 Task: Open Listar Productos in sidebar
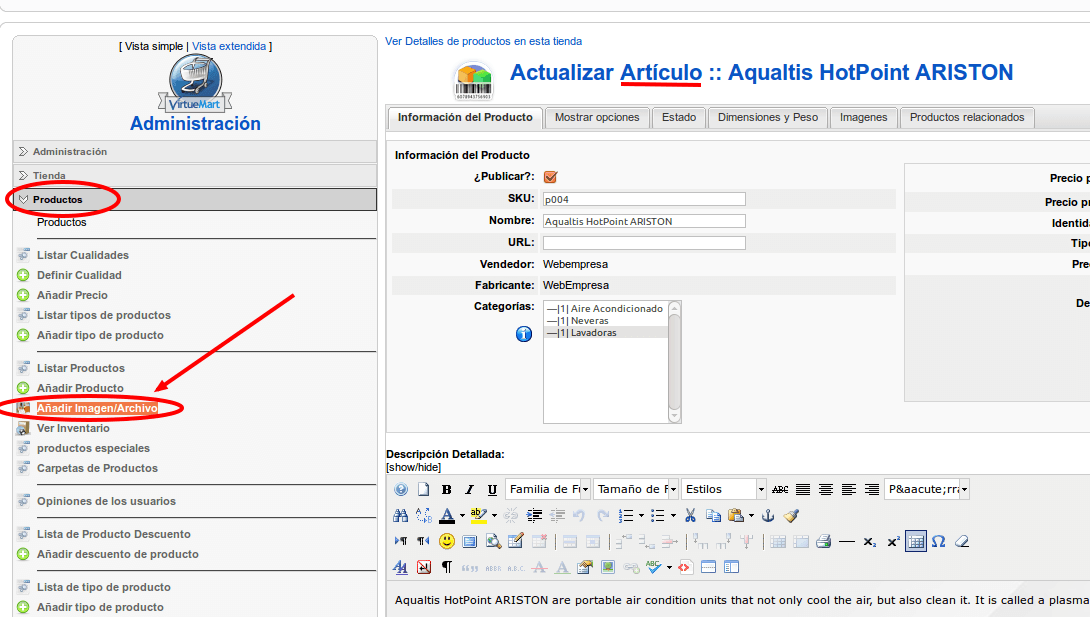81,368
